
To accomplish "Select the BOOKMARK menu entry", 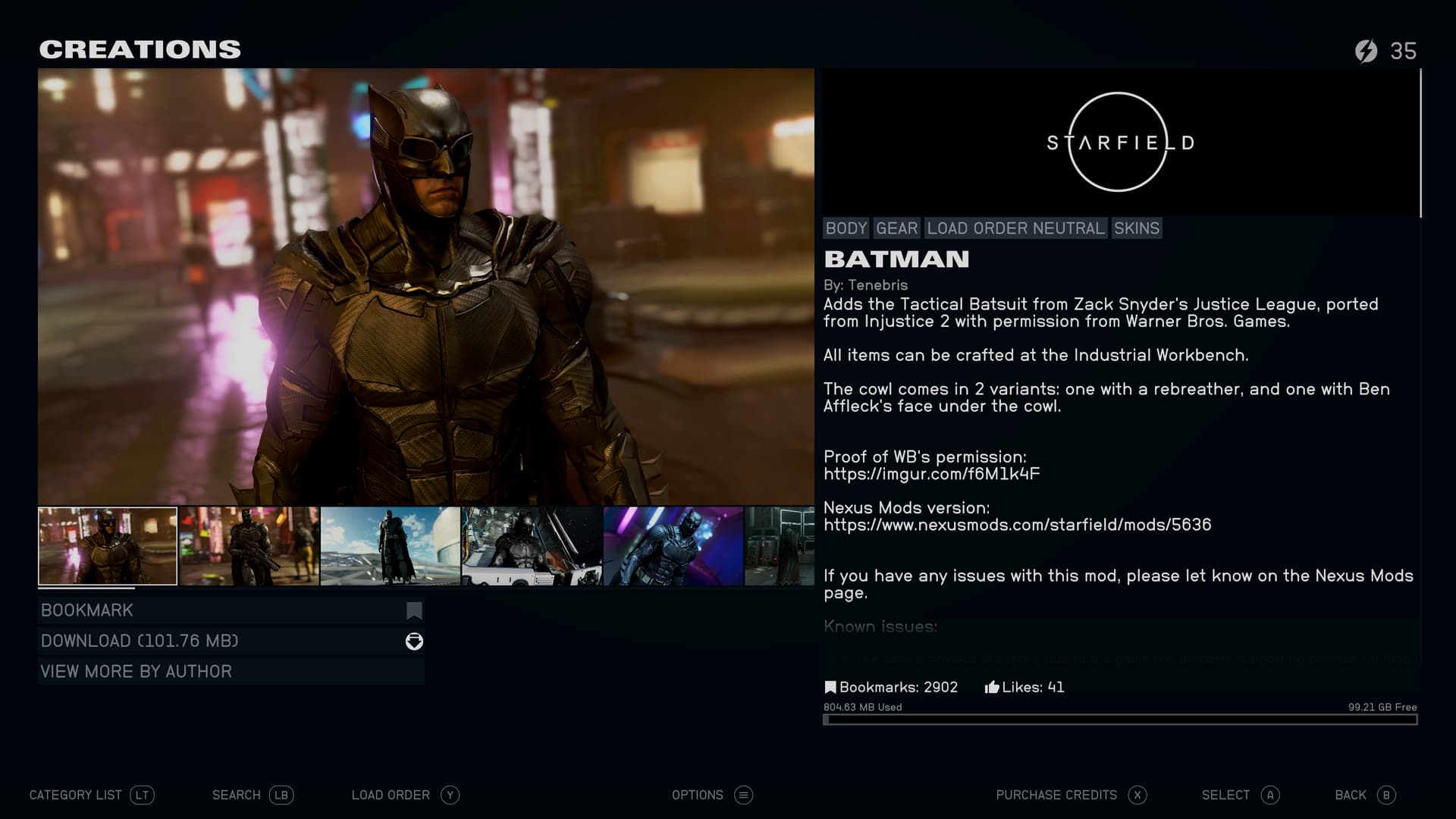I will pos(231,610).
